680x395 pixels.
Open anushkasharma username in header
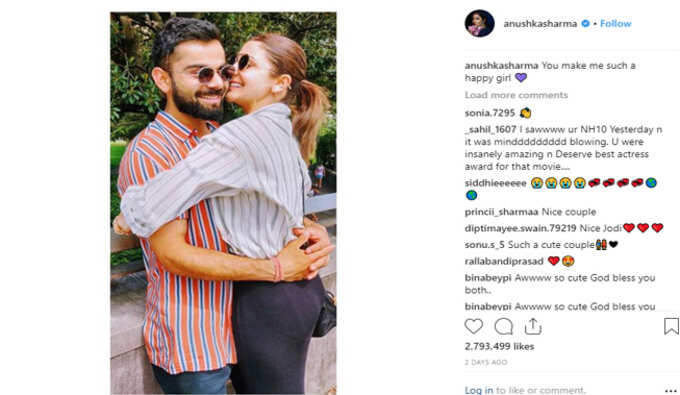tap(540, 23)
